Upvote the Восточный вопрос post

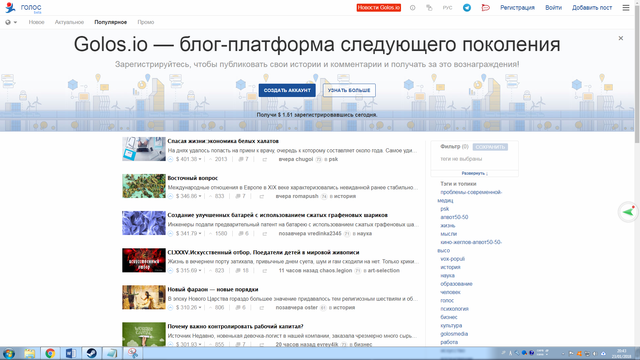pyautogui.click(x=170, y=196)
